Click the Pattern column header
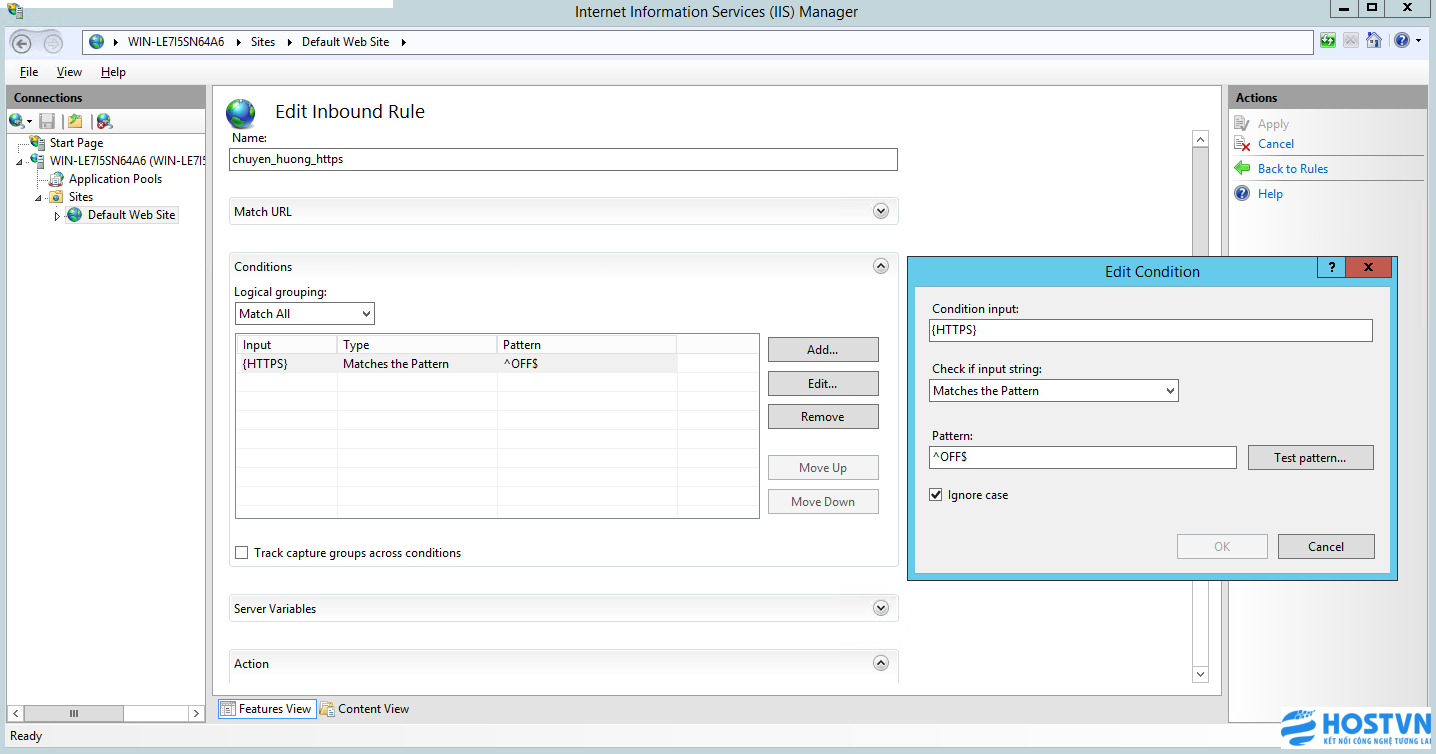Viewport: 1436px width, 754px height. [x=587, y=345]
